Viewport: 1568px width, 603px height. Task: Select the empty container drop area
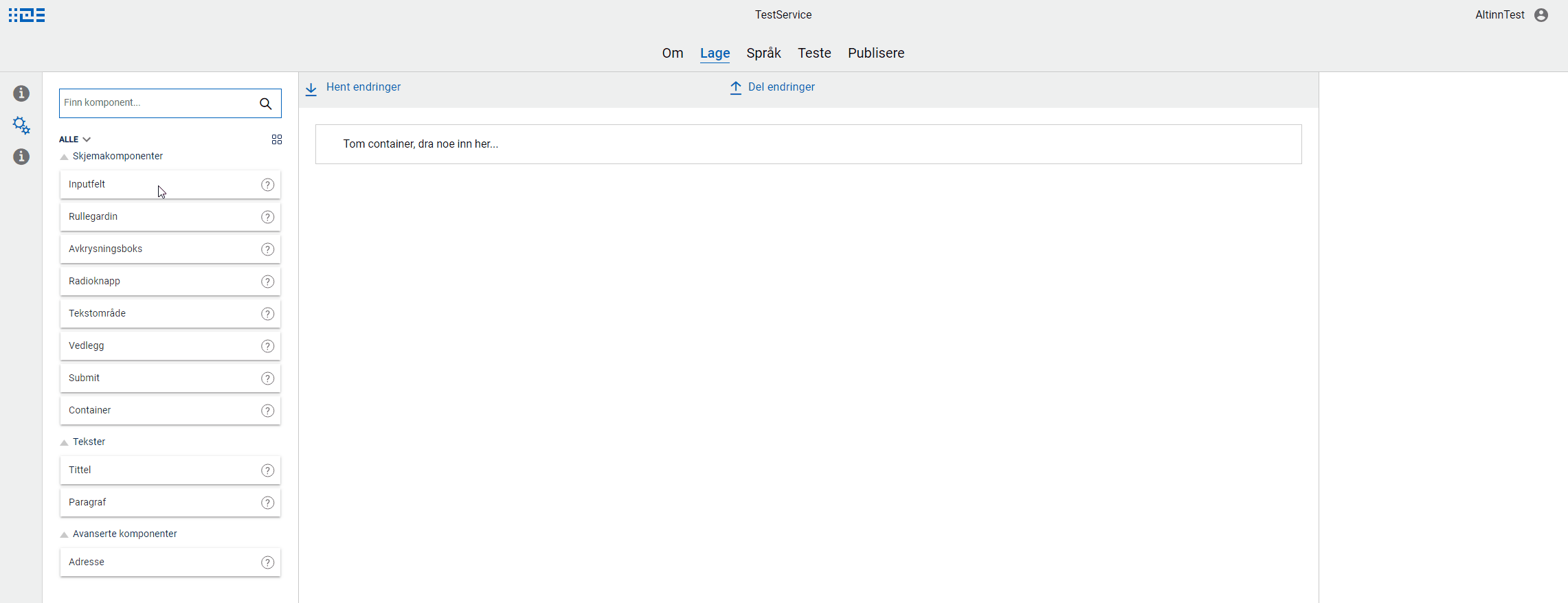[x=809, y=144]
